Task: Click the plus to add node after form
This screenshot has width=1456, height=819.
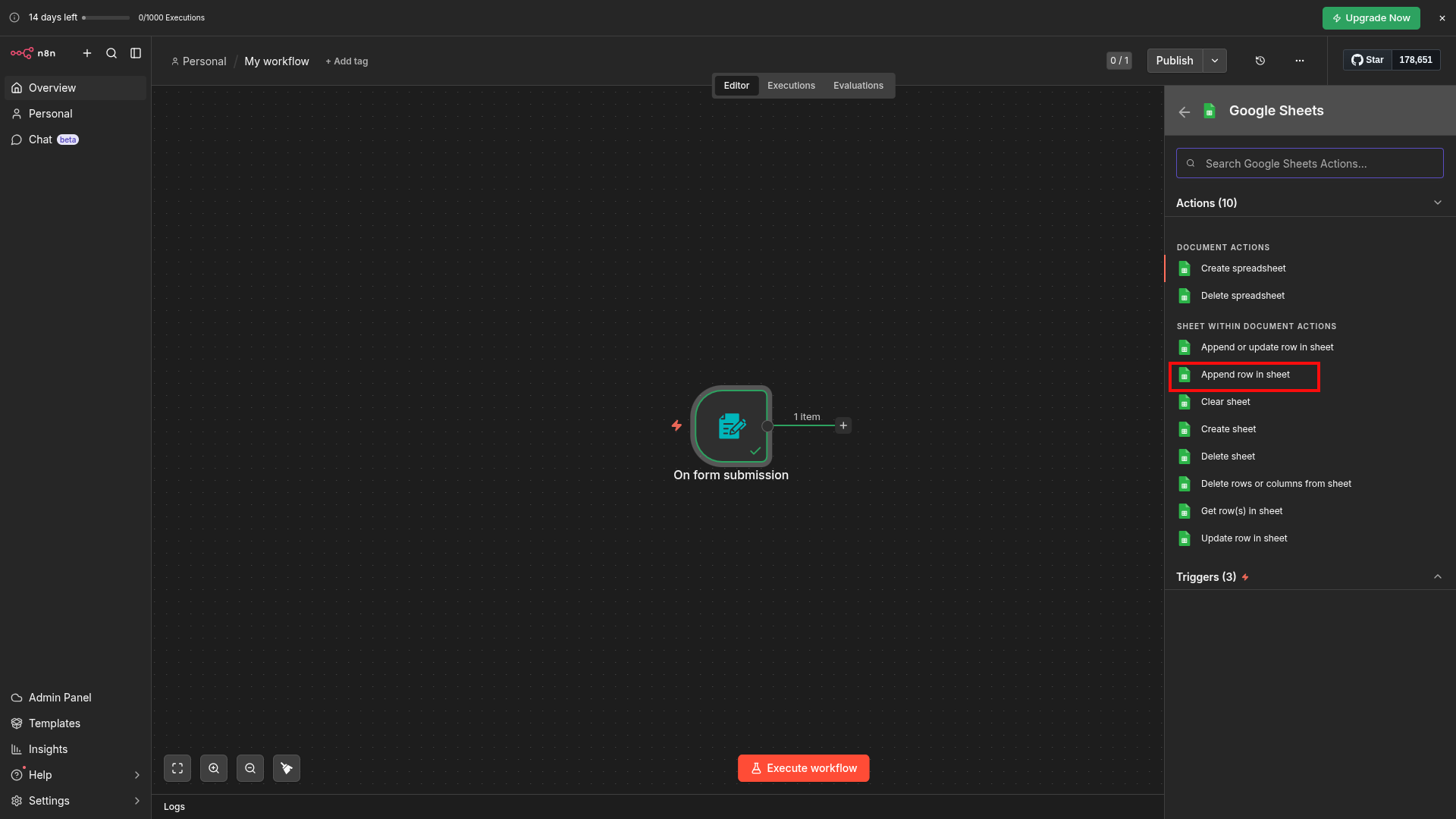Action: [843, 425]
